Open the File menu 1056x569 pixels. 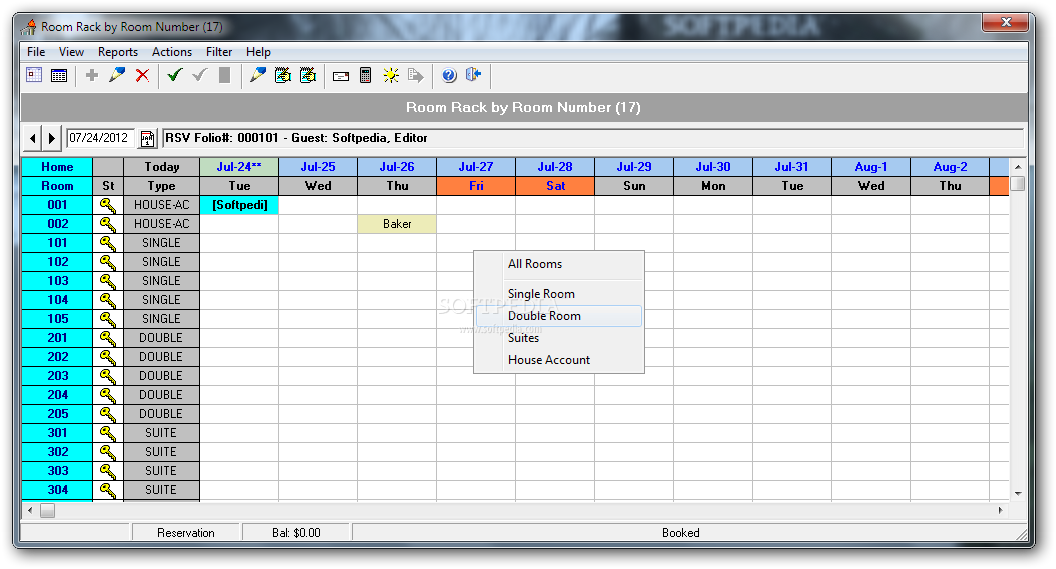click(x=36, y=52)
